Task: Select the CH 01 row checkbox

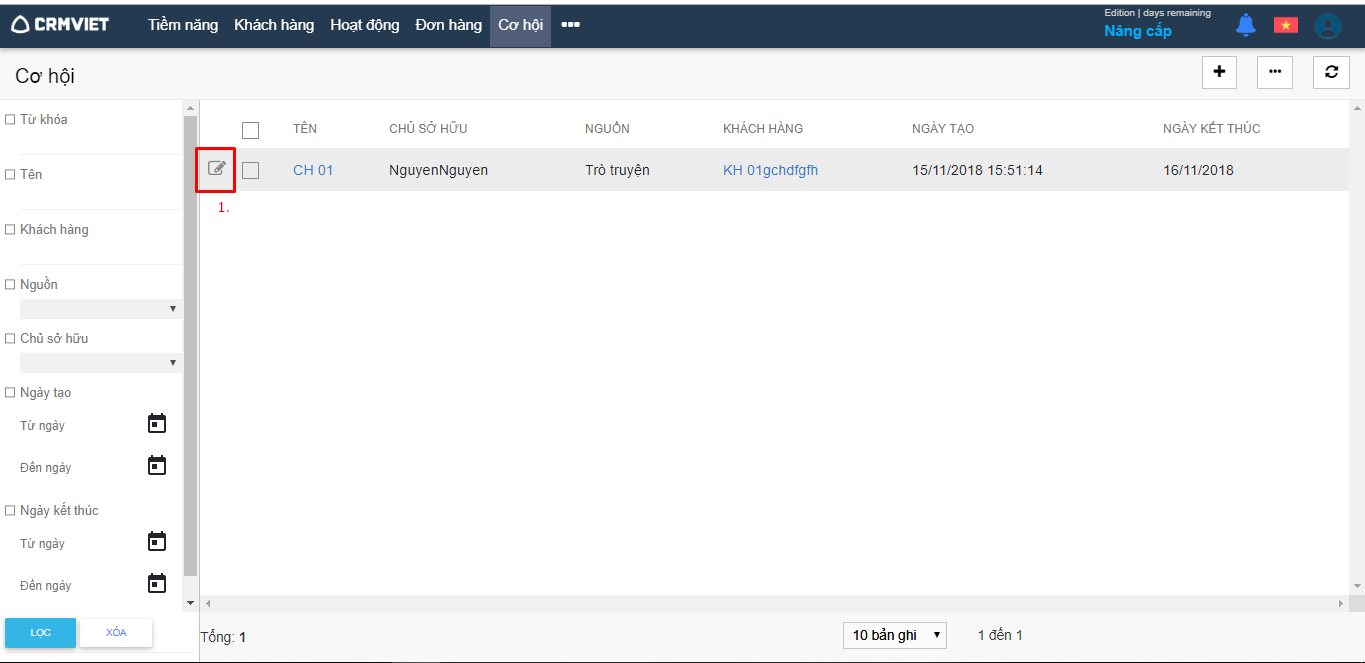Action: coord(250,171)
